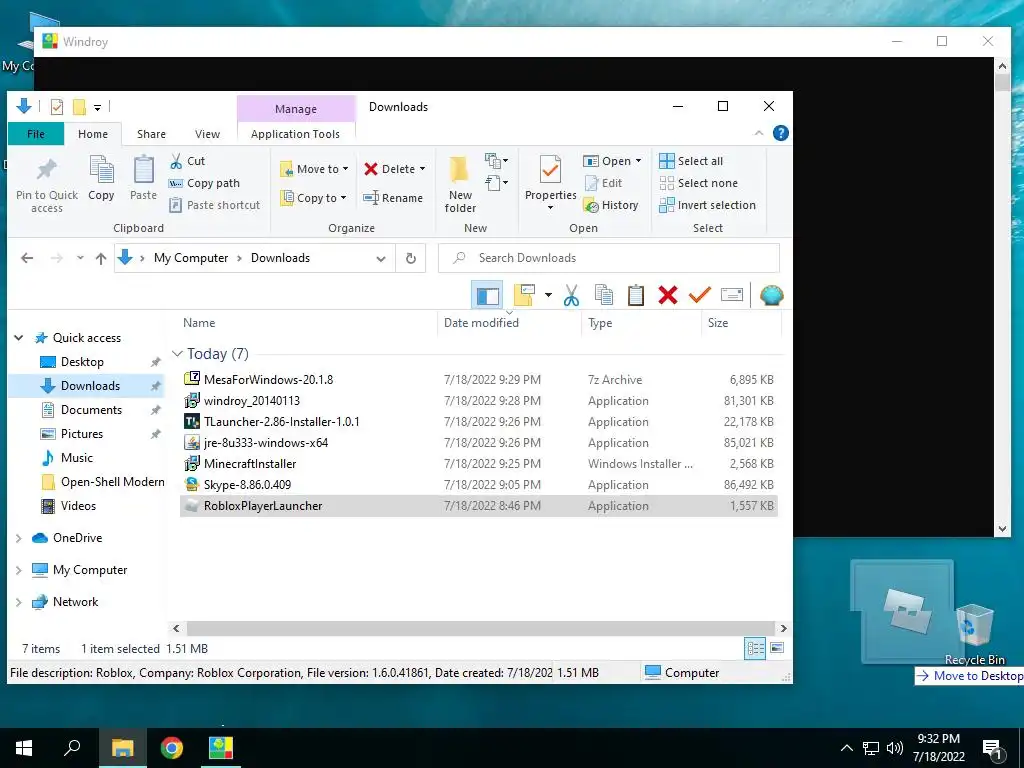Expand the Network tree node

19,602
